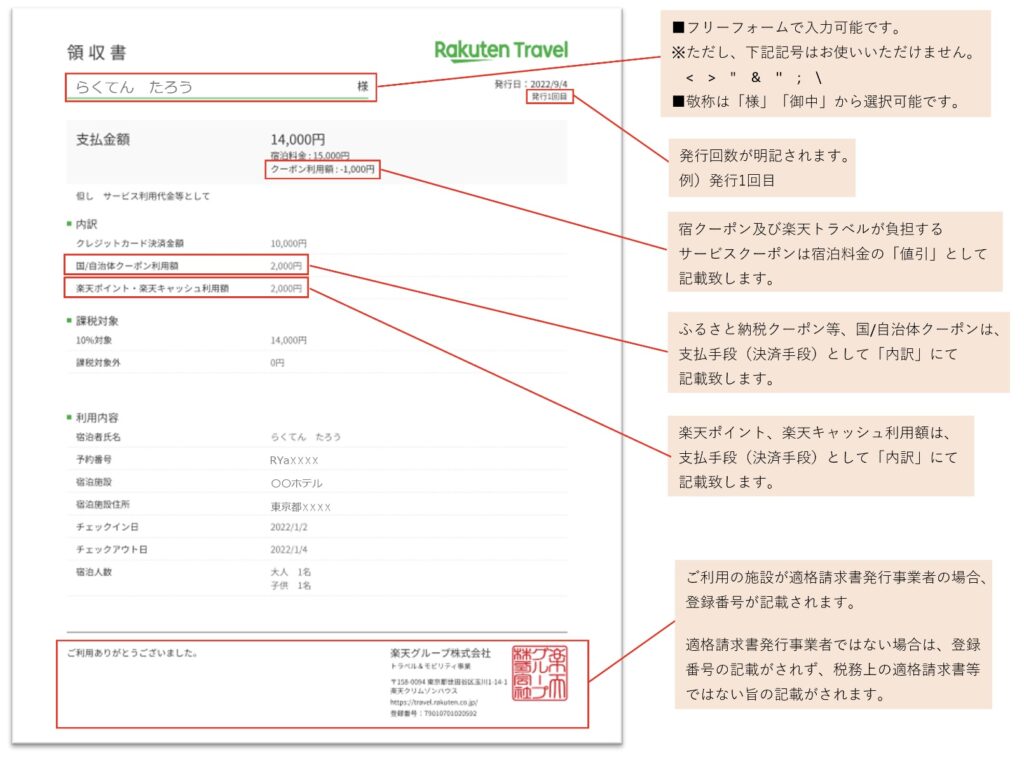The height and width of the screenshot is (757, 1024).
Task: Click the check-out date 2022/1/4
Action: pyautogui.click(x=289, y=549)
